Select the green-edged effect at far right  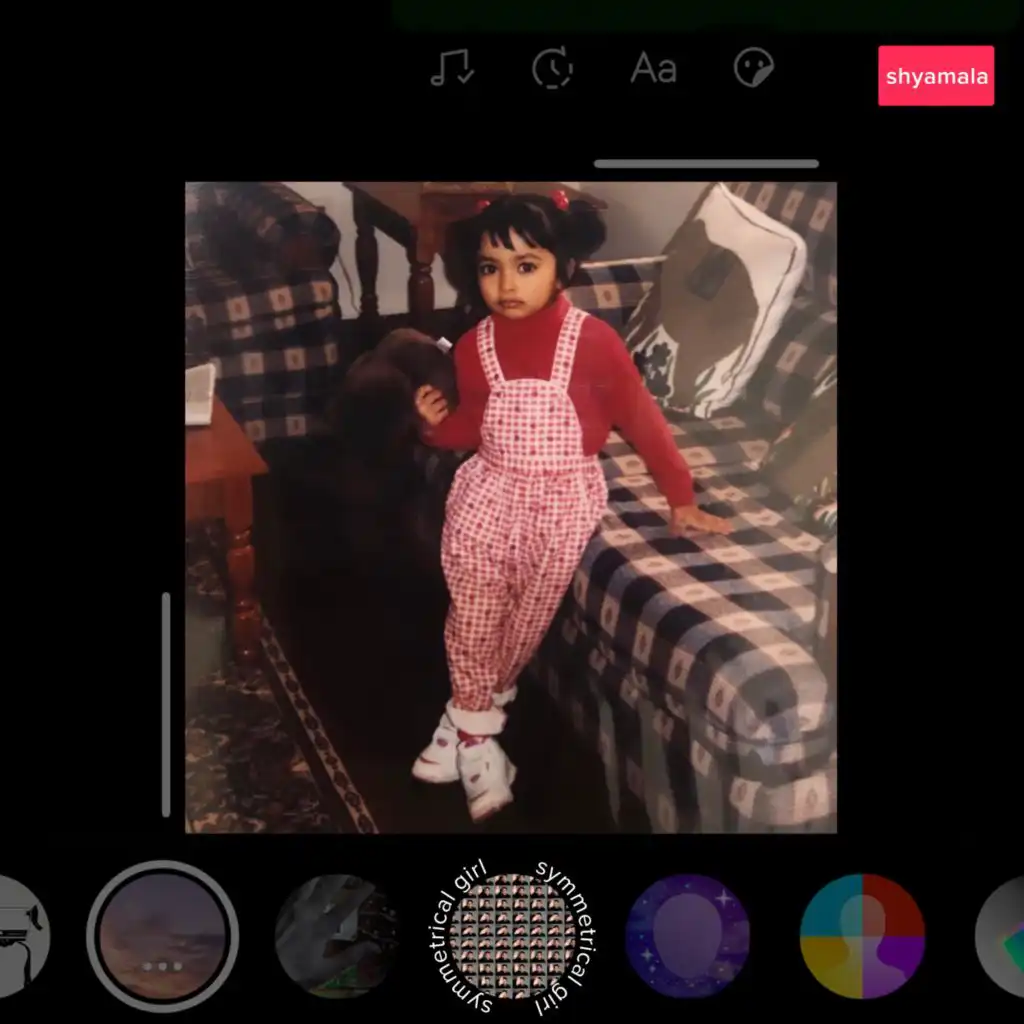click(x=1000, y=936)
